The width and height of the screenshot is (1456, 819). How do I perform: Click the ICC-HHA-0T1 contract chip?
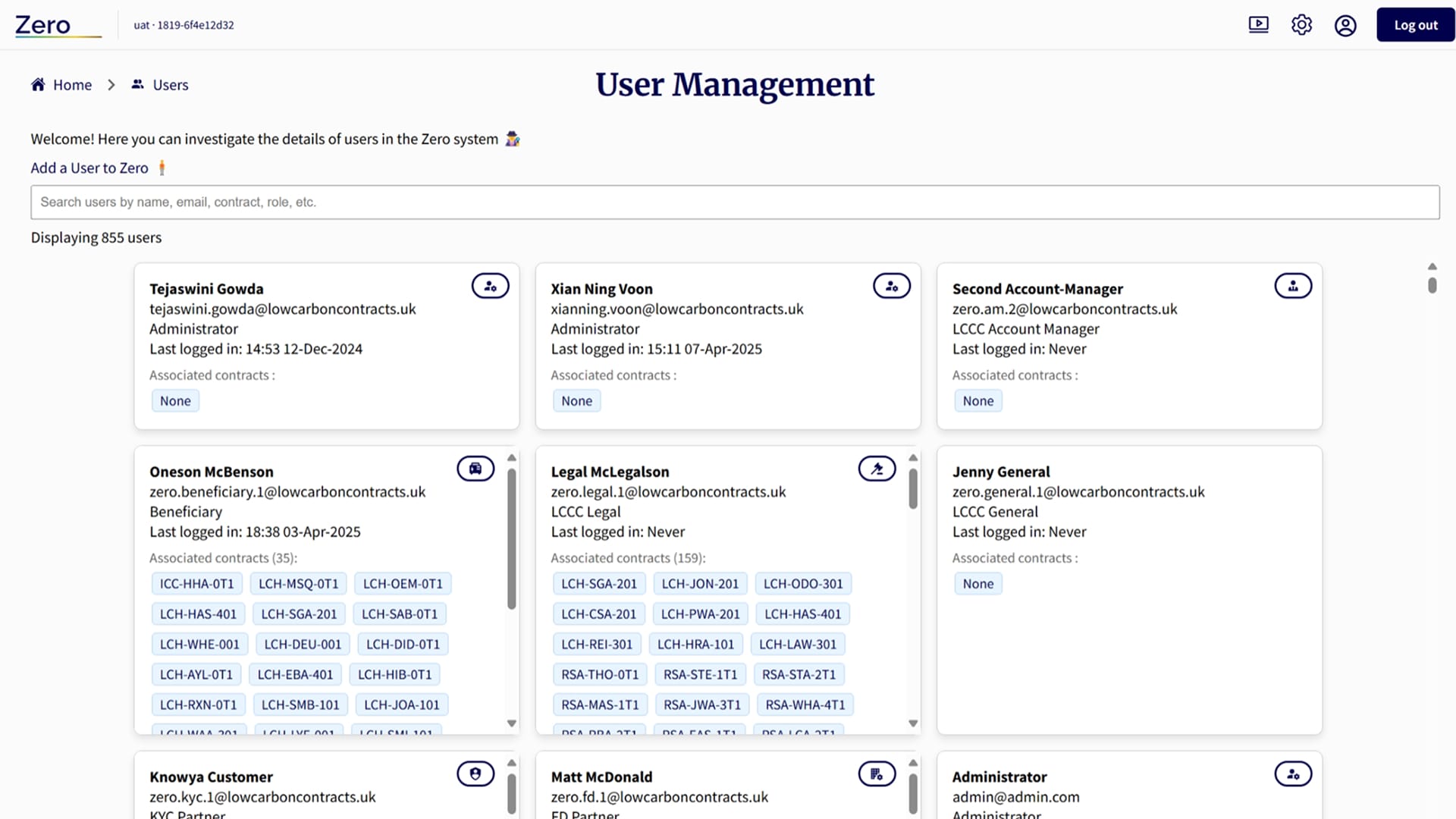tap(196, 584)
